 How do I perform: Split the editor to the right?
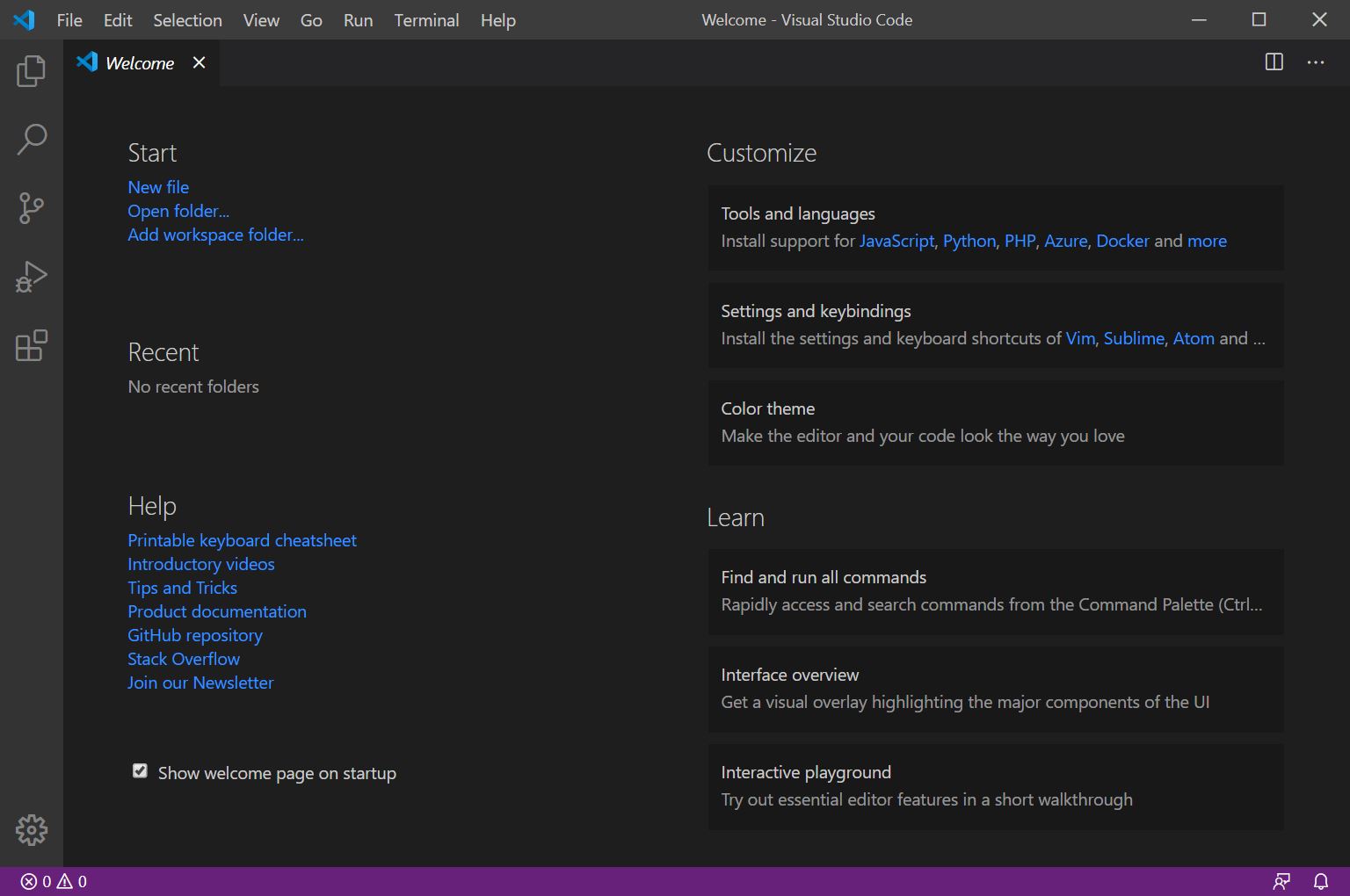coord(1274,62)
